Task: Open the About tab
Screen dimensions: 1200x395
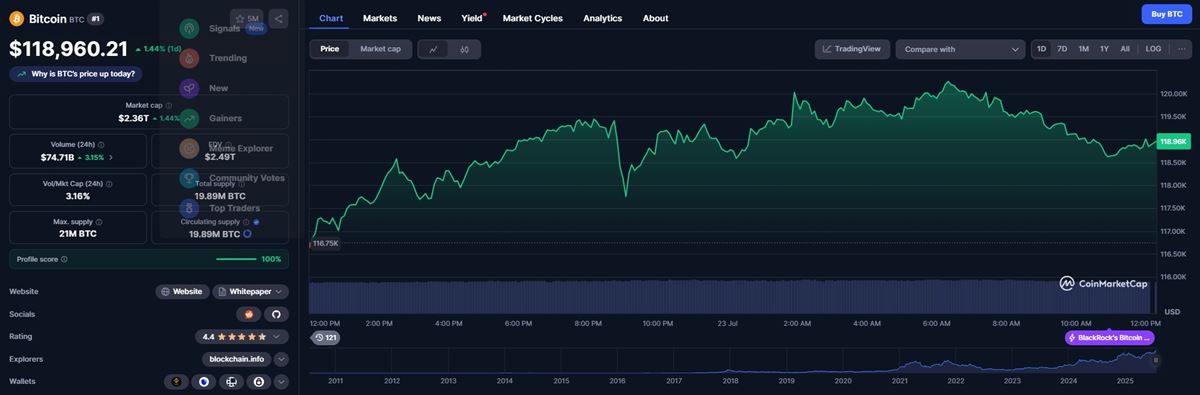Action: tap(655, 18)
